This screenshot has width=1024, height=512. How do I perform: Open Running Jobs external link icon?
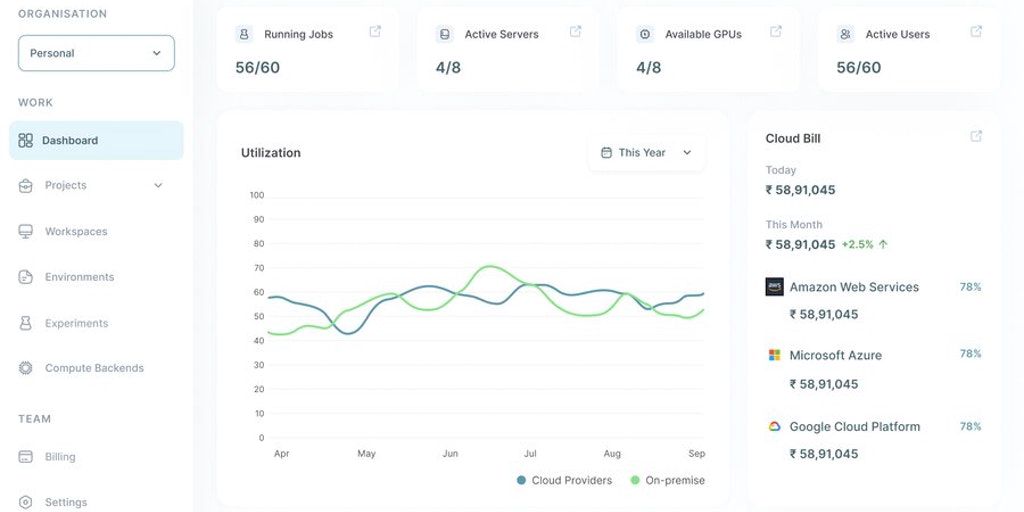[375, 32]
